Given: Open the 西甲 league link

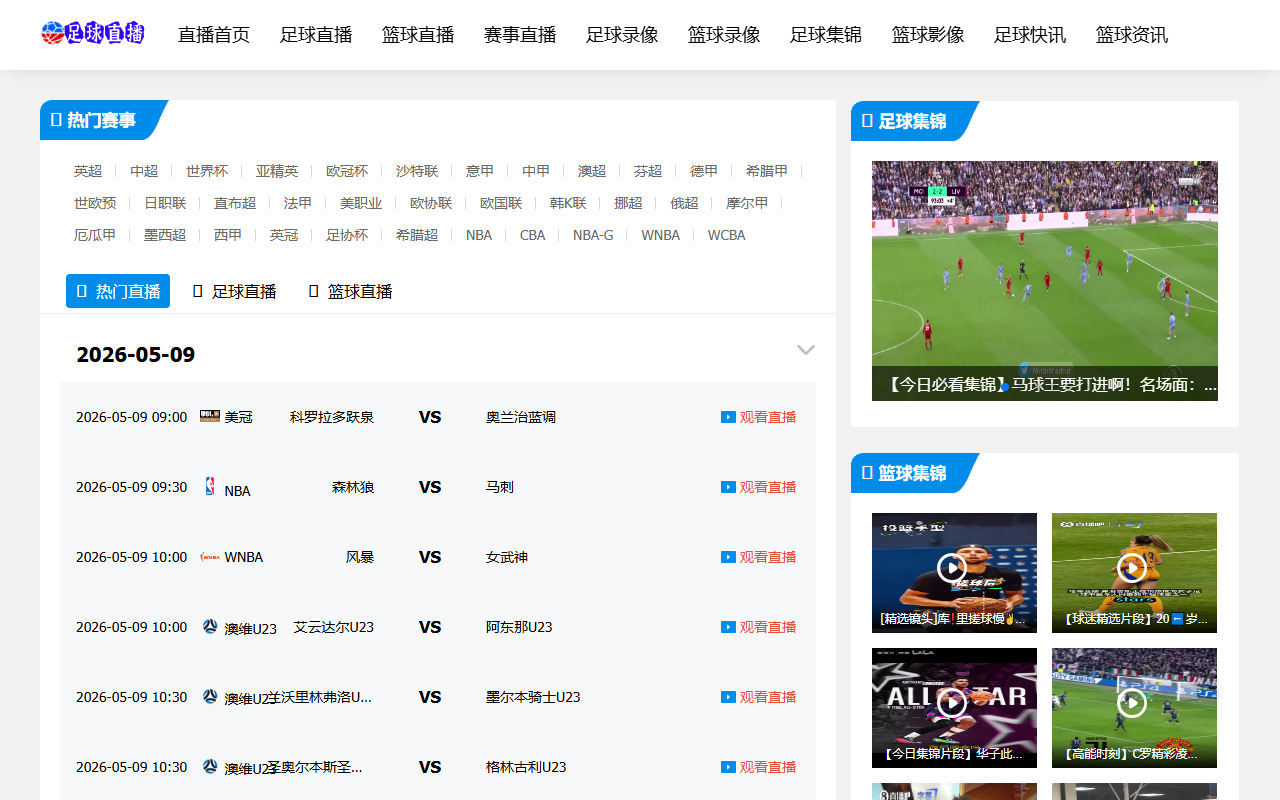Looking at the screenshot, I should [x=228, y=235].
